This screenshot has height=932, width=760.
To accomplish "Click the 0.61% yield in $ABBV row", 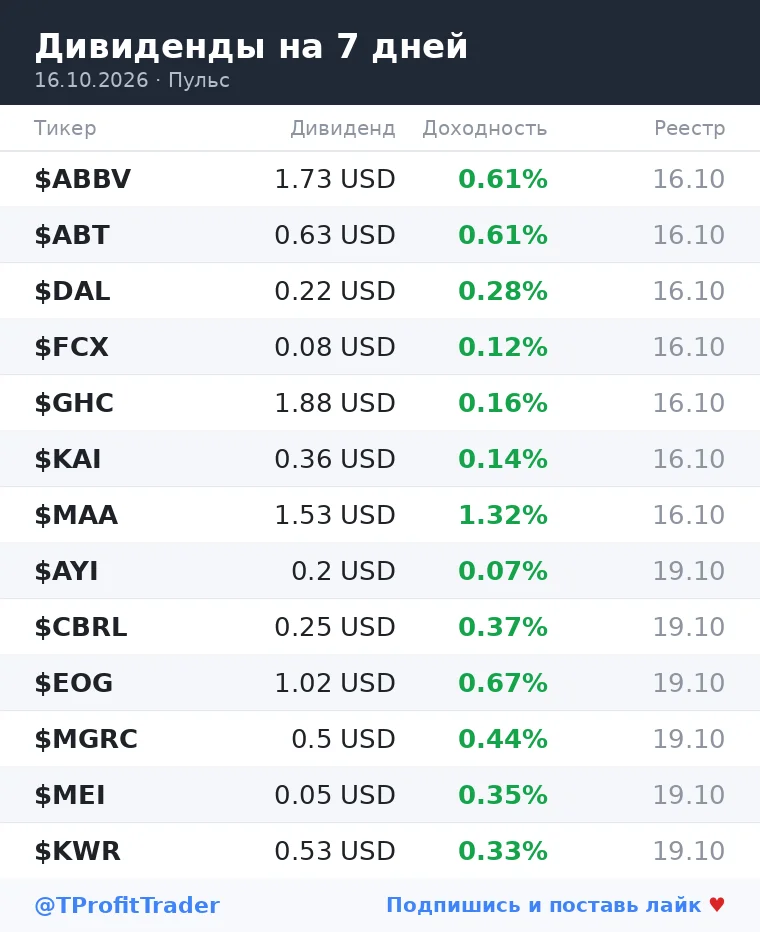I will [503, 179].
